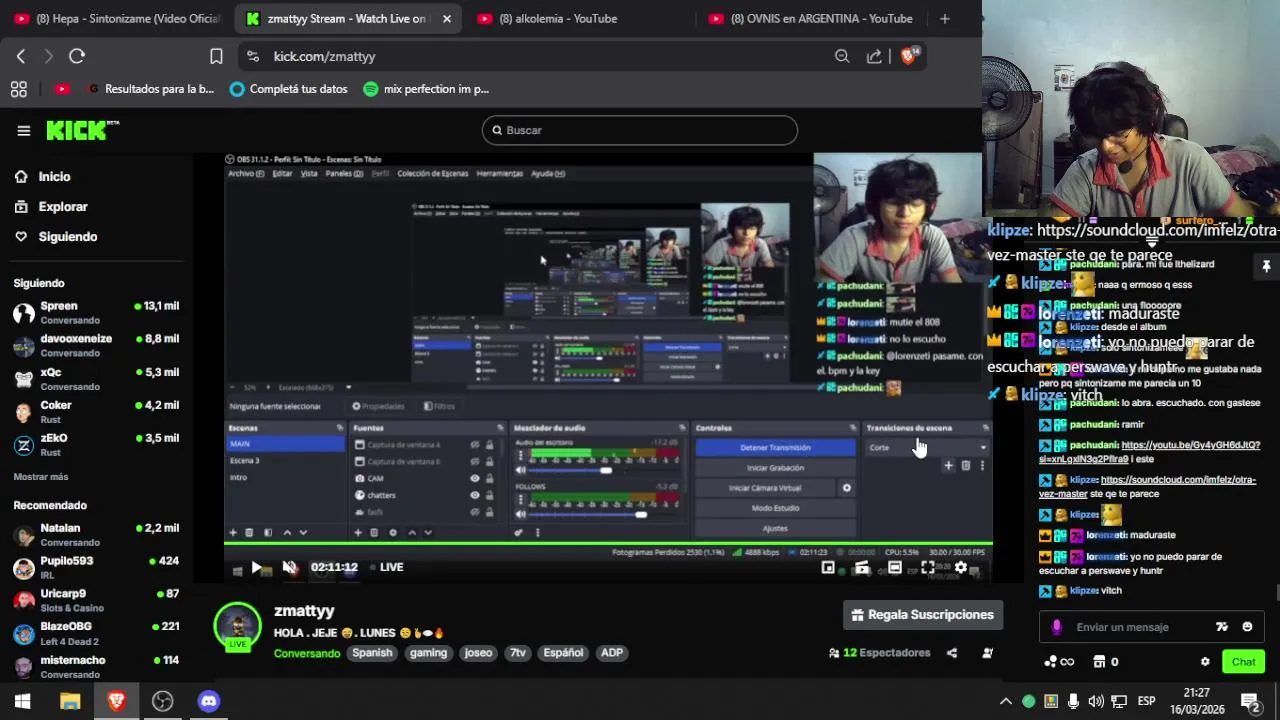
Task: Expand the system tray hidden icons chevron
Action: 1006,701
